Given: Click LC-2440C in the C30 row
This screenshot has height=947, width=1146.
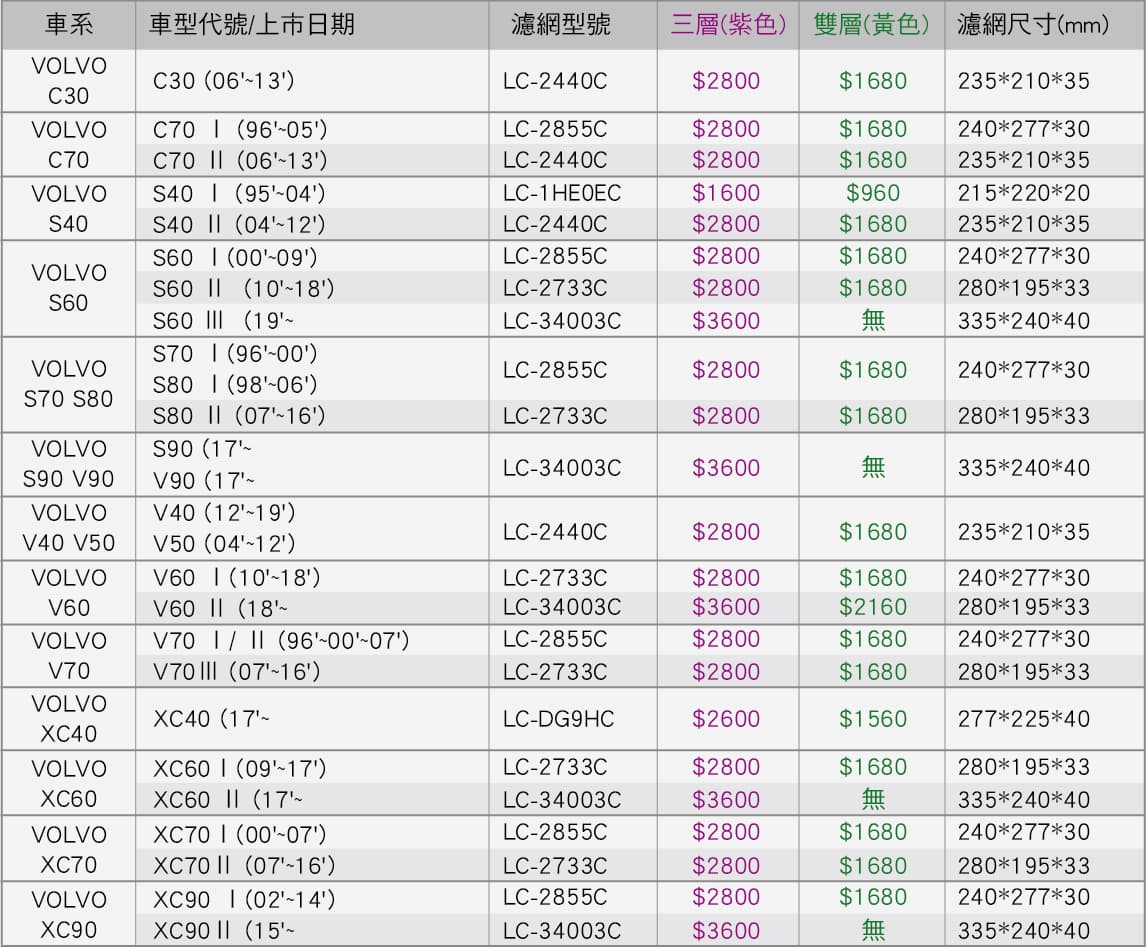Looking at the screenshot, I should click(555, 81).
